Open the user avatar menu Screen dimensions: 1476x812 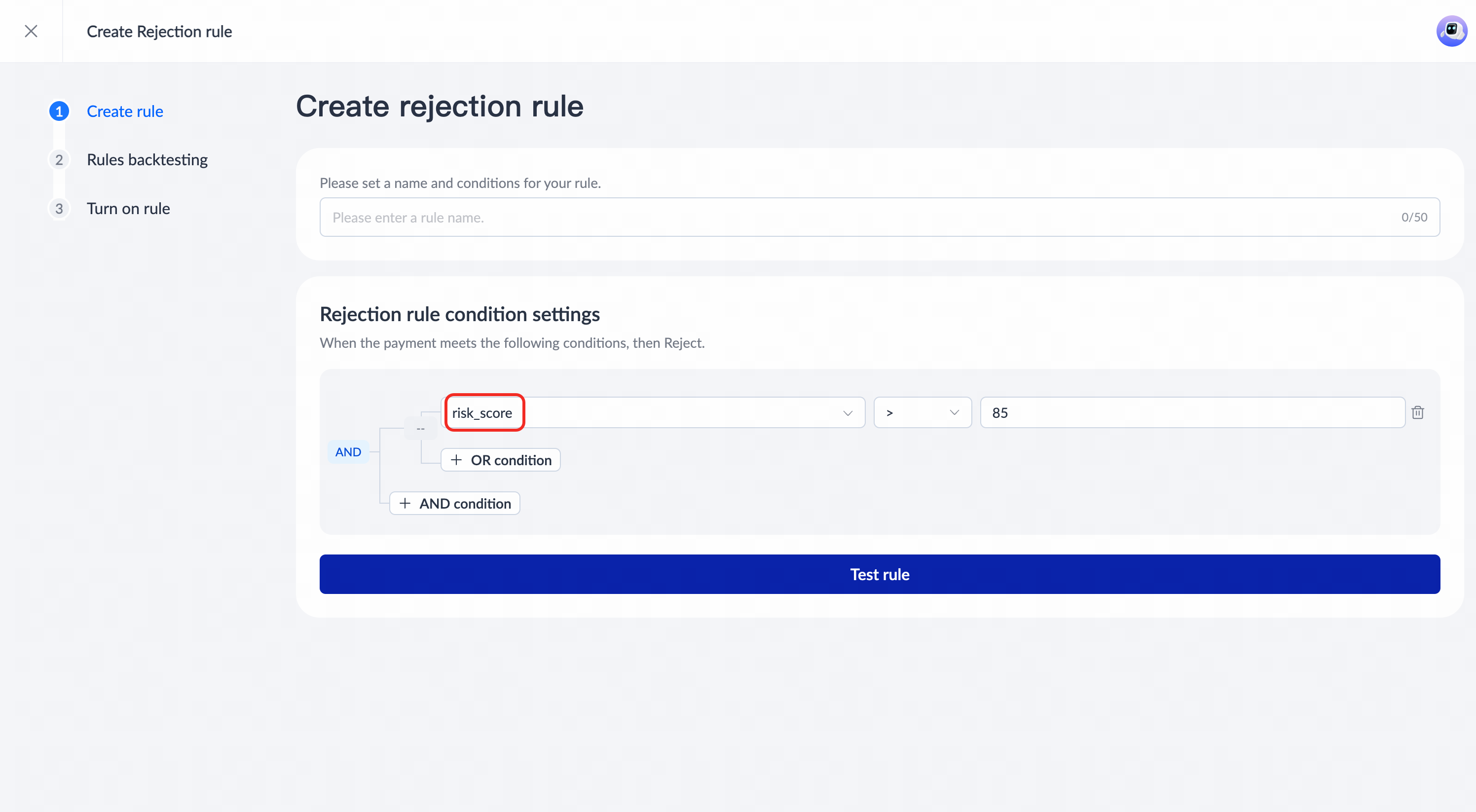tap(1451, 31)
